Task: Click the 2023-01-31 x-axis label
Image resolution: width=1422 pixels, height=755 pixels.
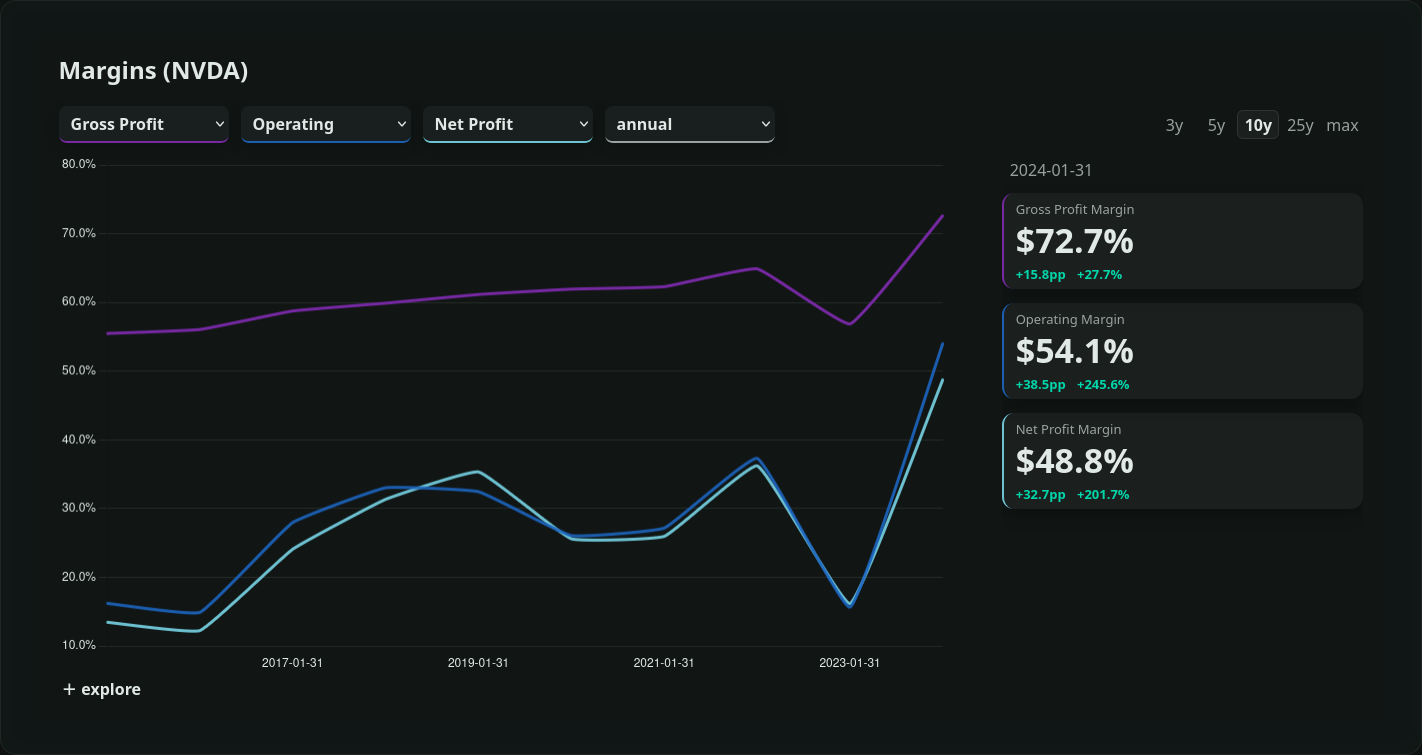Action: (x=849, y=663)
